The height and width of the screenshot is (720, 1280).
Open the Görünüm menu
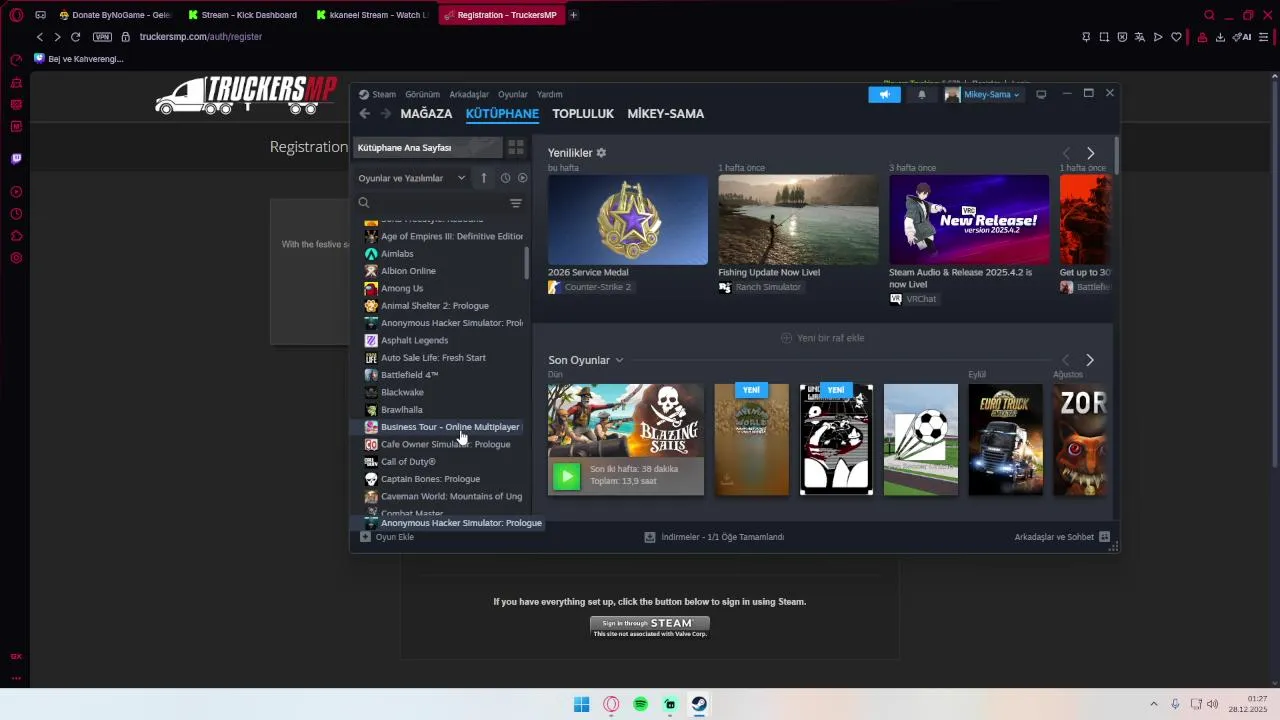click(422, 95)
